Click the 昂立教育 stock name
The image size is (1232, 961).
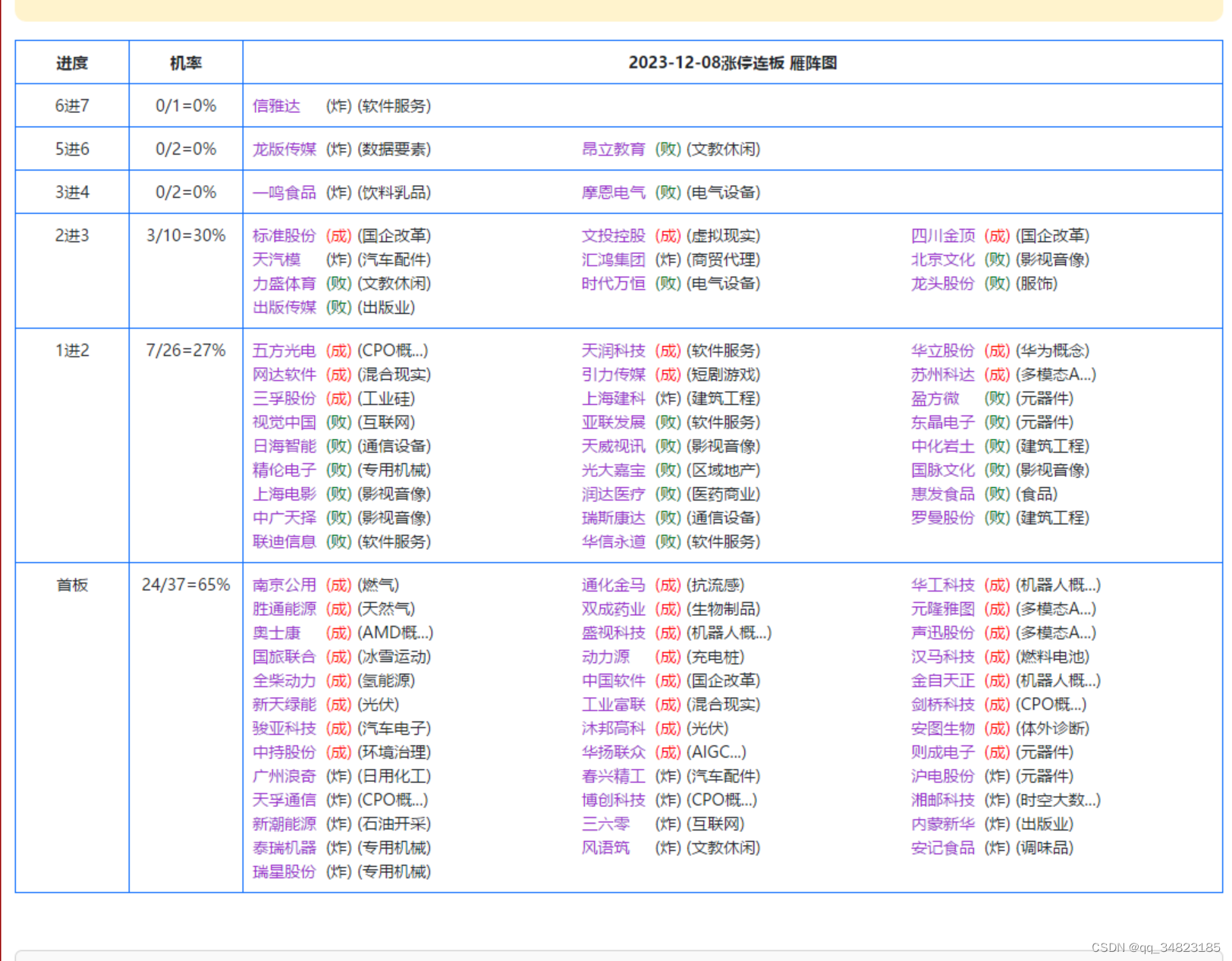[x=614, y=149]
